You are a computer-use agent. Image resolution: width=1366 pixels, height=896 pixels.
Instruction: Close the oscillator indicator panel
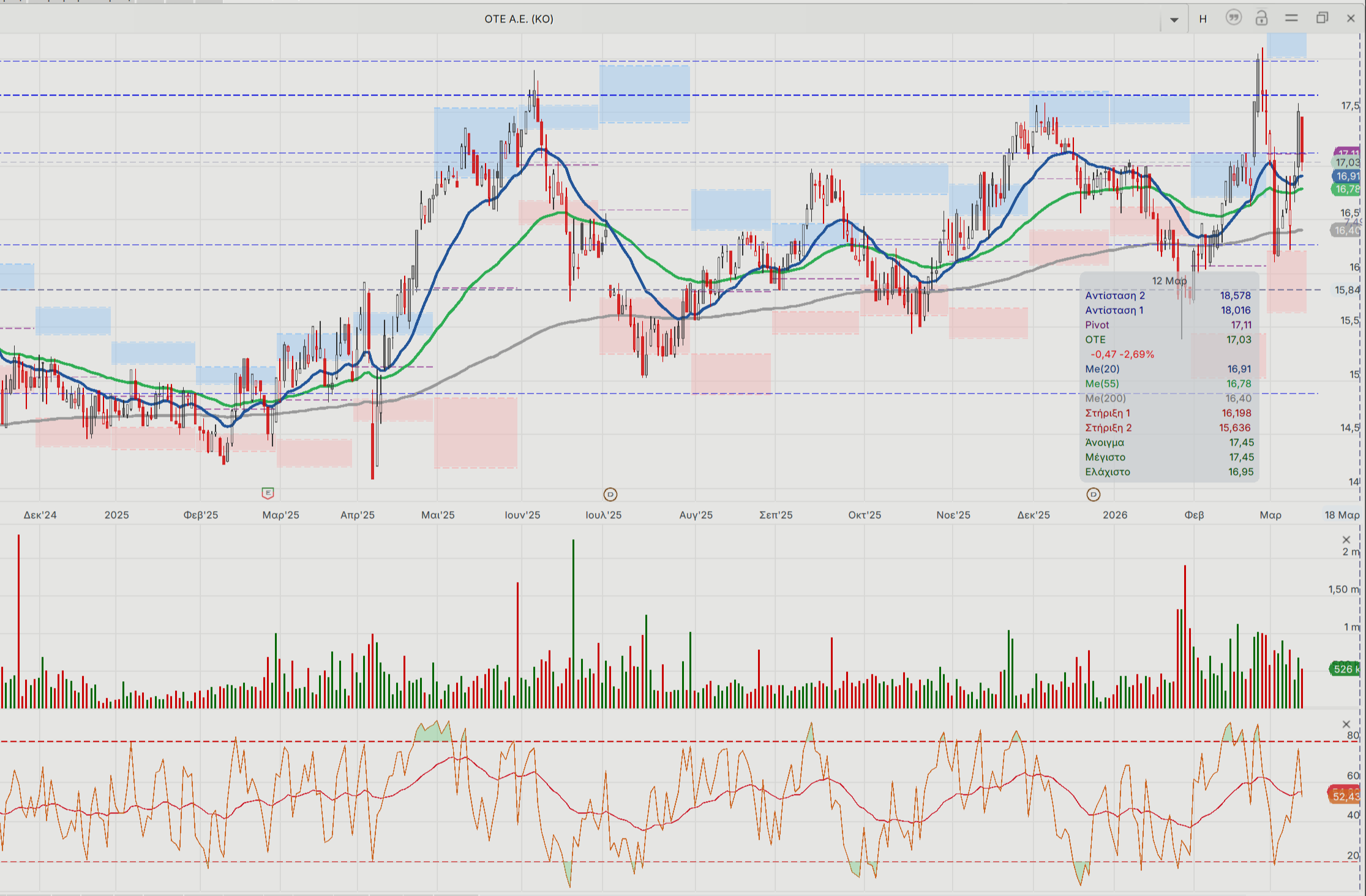[x=1346, y=725]
